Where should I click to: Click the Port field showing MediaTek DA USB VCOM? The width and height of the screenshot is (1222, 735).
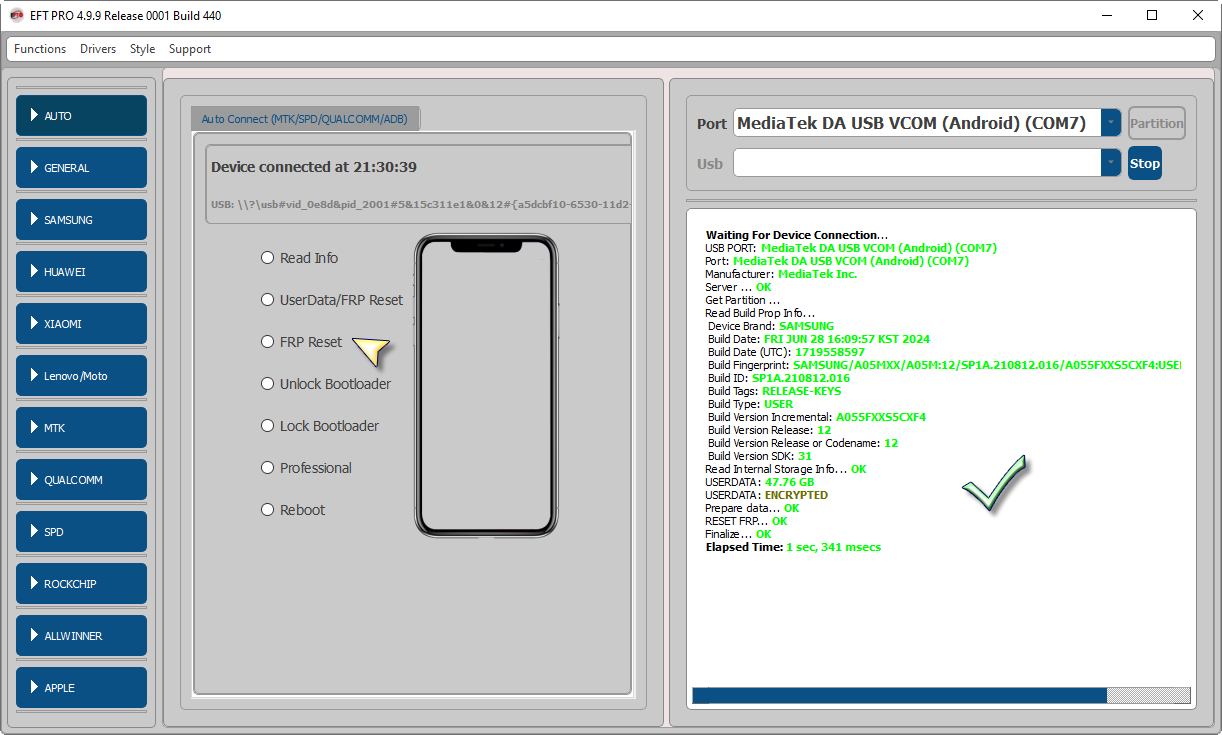tap(917, 123)
